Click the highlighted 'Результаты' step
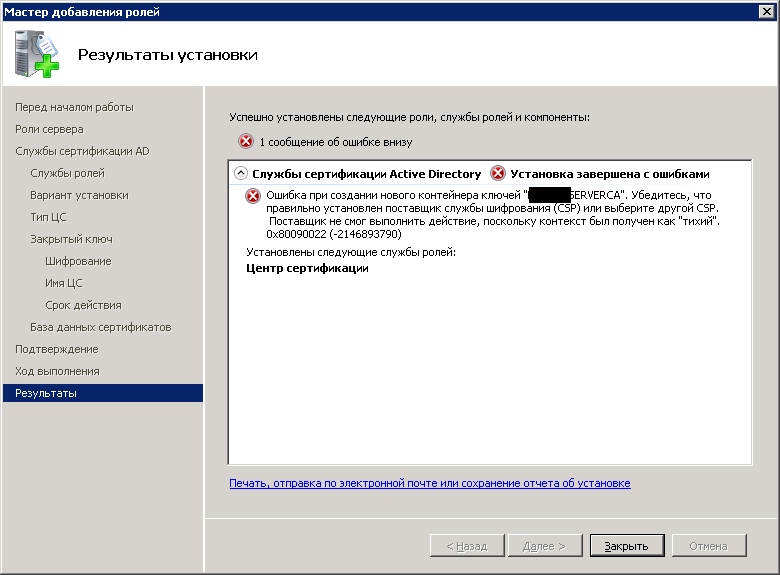 pyautogui.click(x=46, y=393)
